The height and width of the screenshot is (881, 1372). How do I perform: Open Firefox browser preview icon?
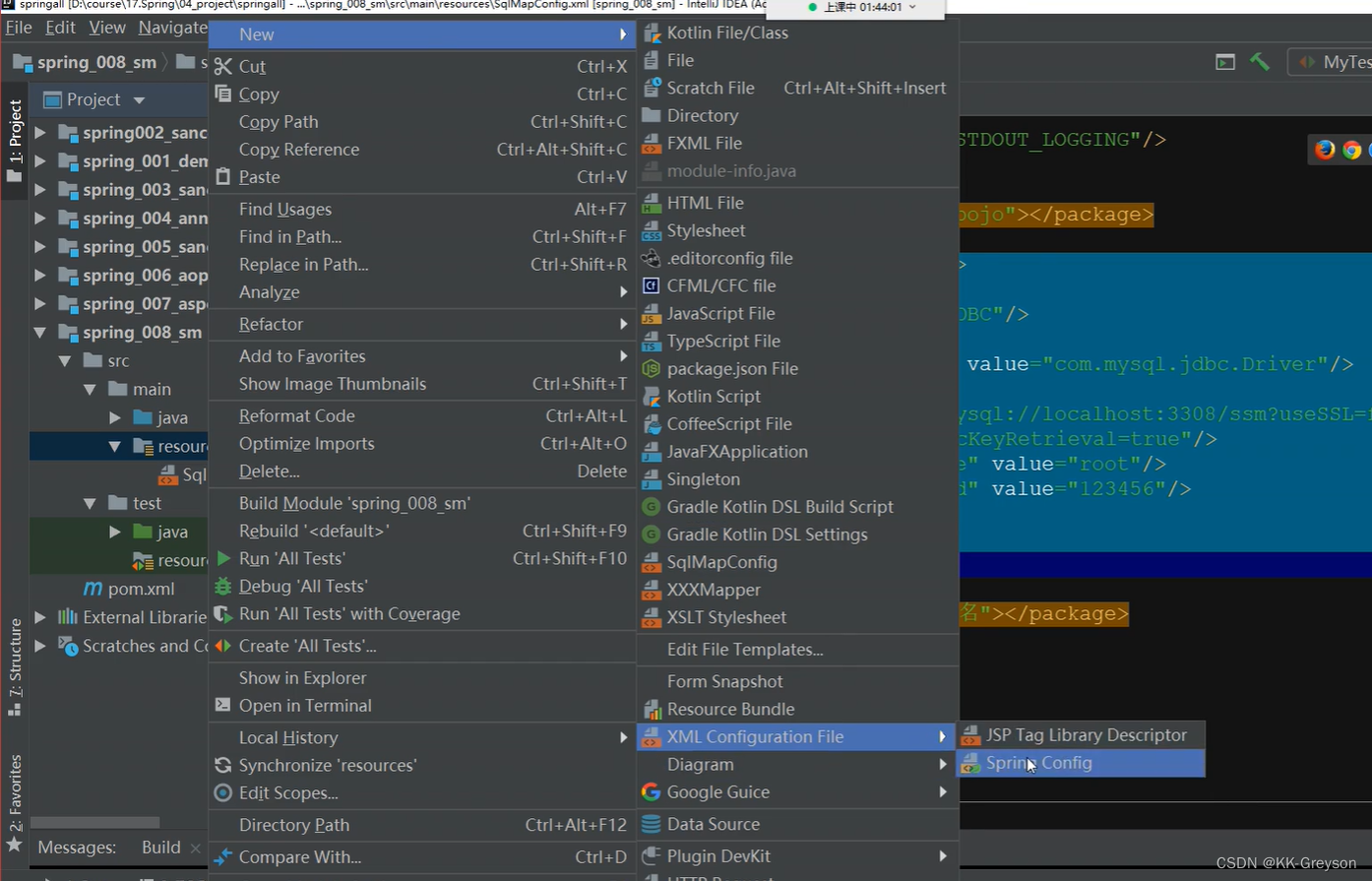[1325, 150]
